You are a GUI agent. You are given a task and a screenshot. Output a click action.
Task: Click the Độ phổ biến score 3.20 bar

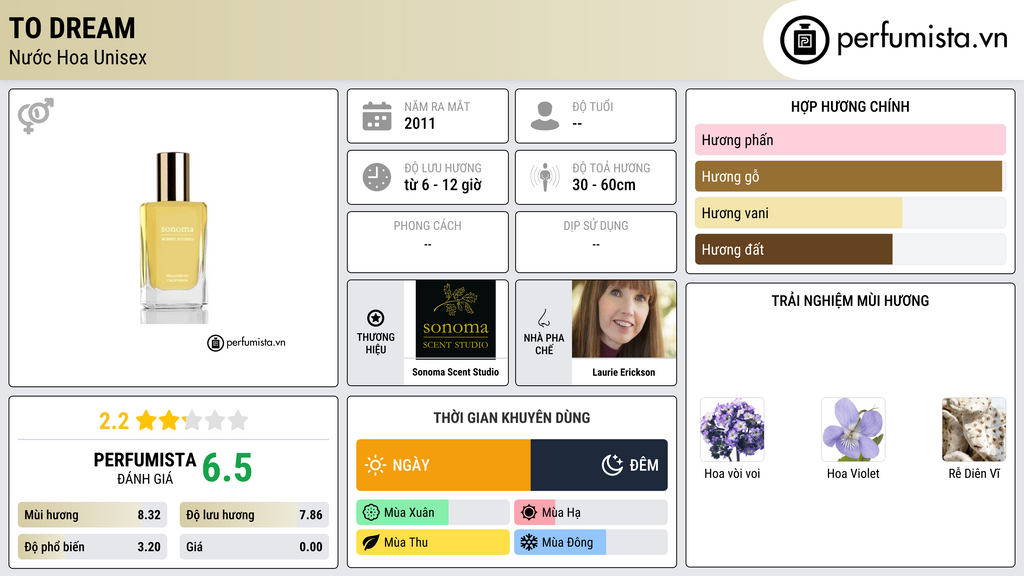click(93, 547)
